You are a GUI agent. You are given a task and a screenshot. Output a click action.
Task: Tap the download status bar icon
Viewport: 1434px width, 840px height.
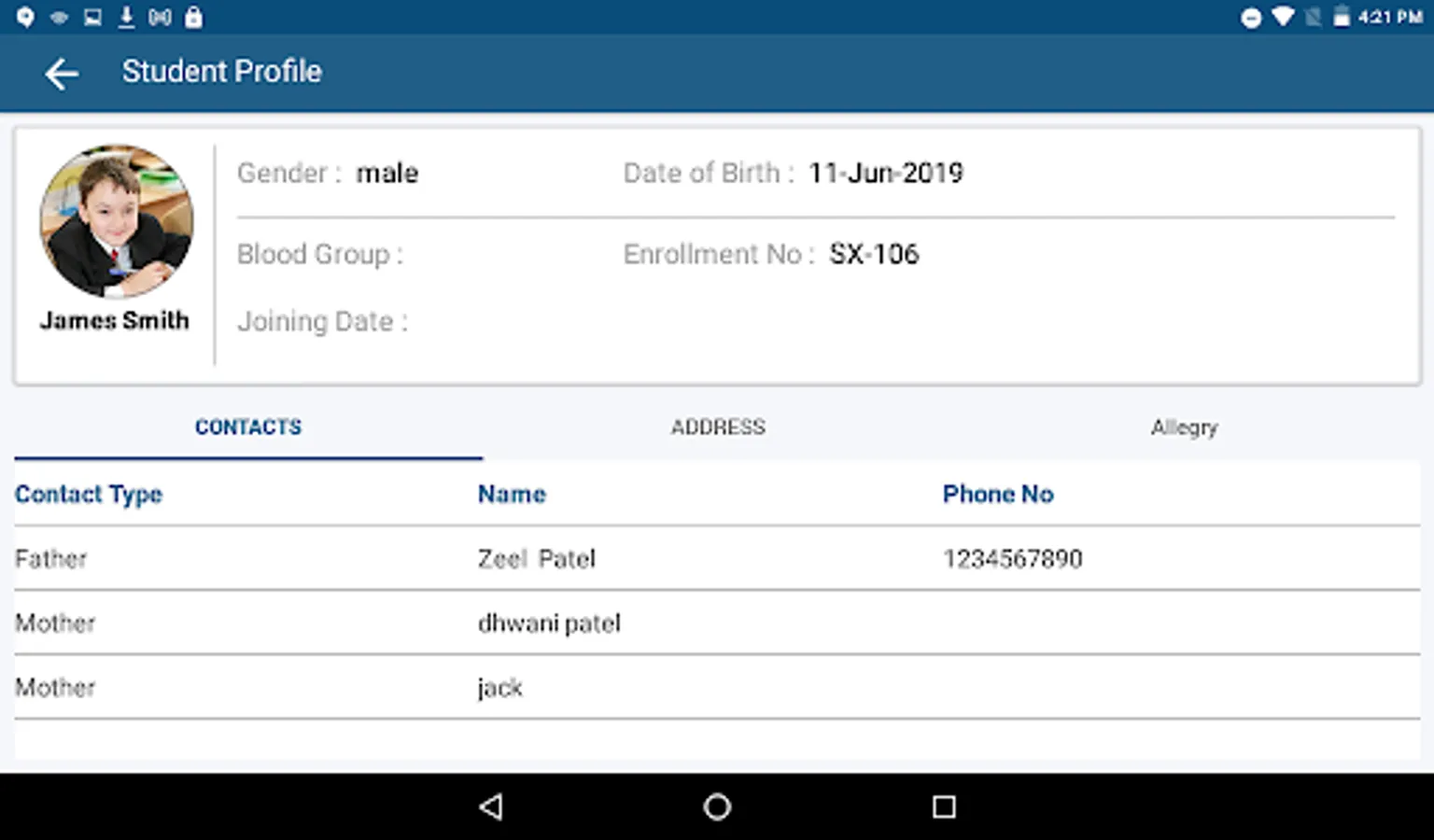coord(126,17)
